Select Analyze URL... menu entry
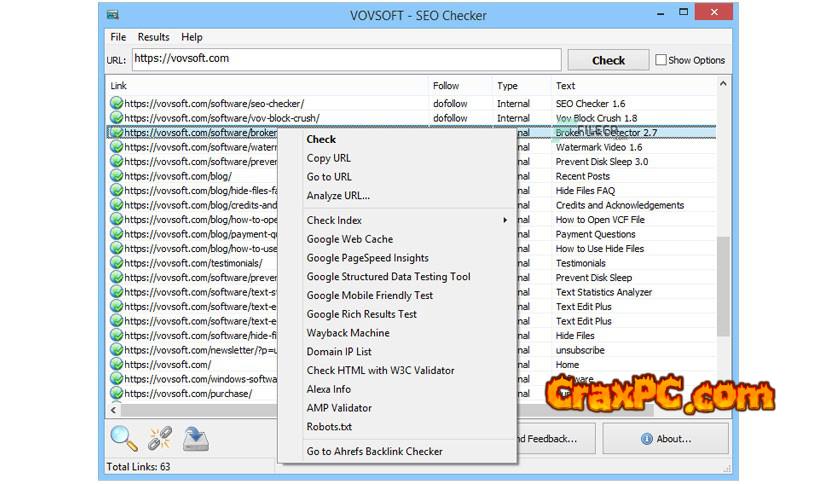 [x=338, y=196]
